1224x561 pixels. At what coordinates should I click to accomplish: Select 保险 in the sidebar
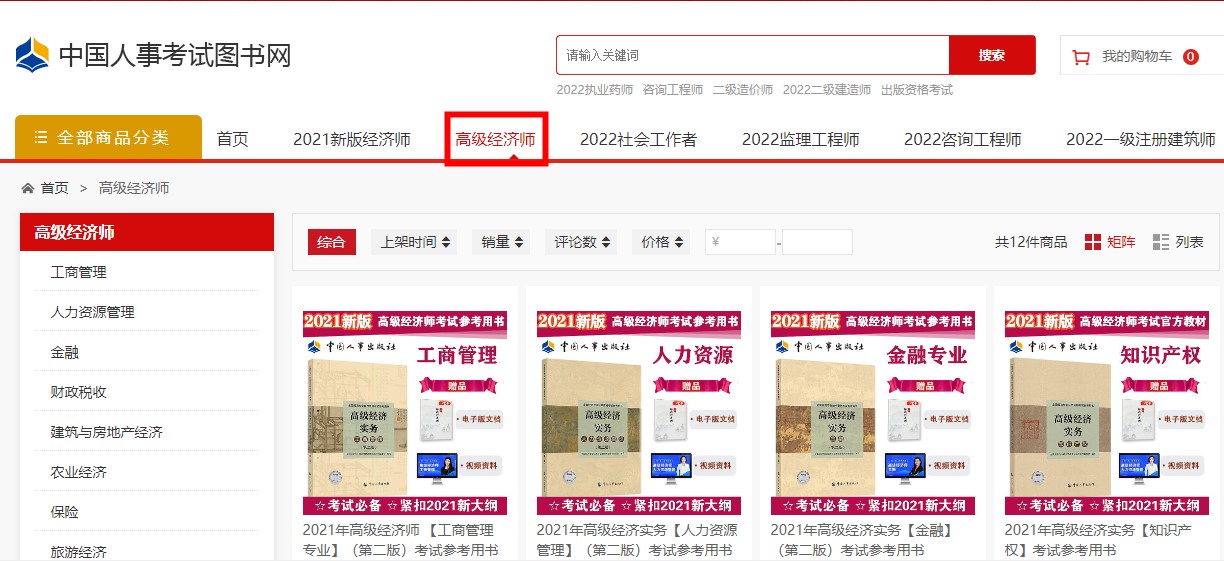click(x=65, y=512)
